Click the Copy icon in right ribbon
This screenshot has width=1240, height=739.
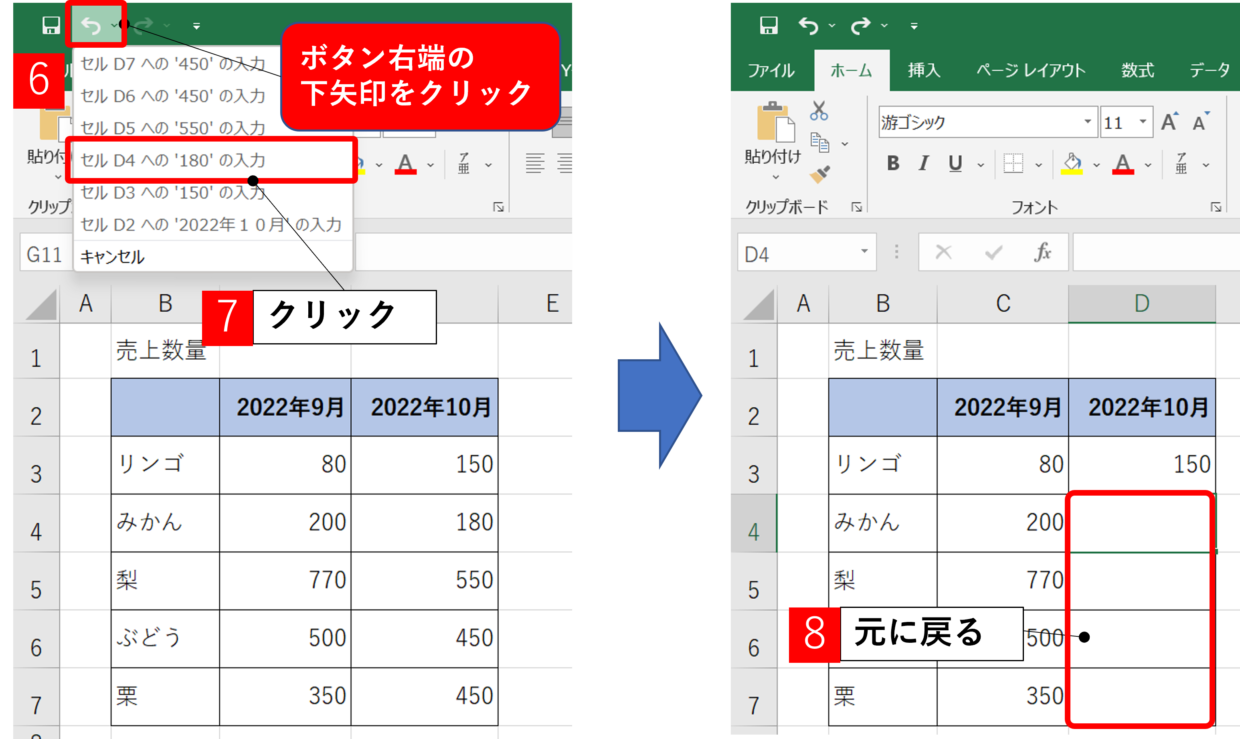pos(818,143)
